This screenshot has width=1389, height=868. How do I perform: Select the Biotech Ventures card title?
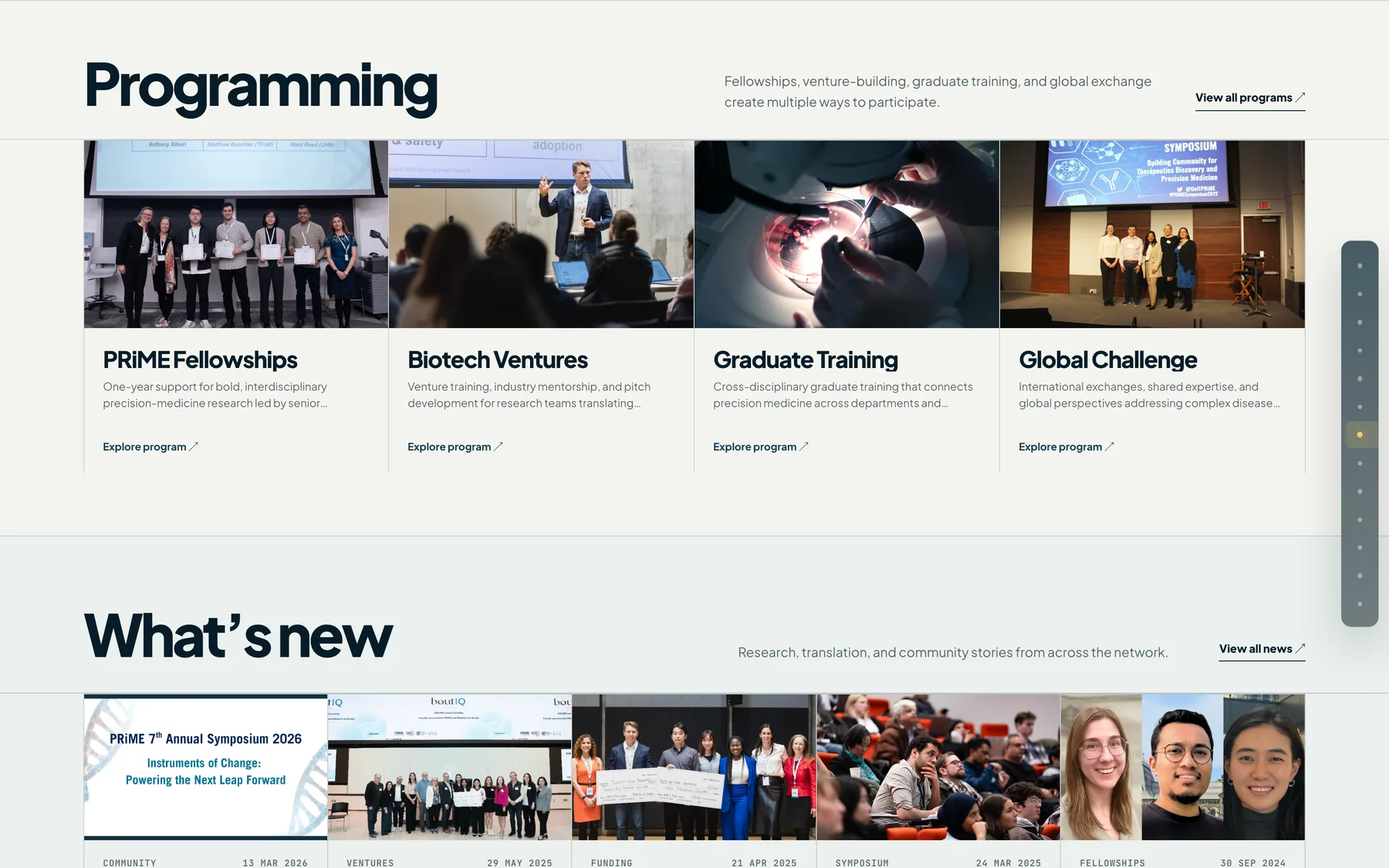coord(498,360)
